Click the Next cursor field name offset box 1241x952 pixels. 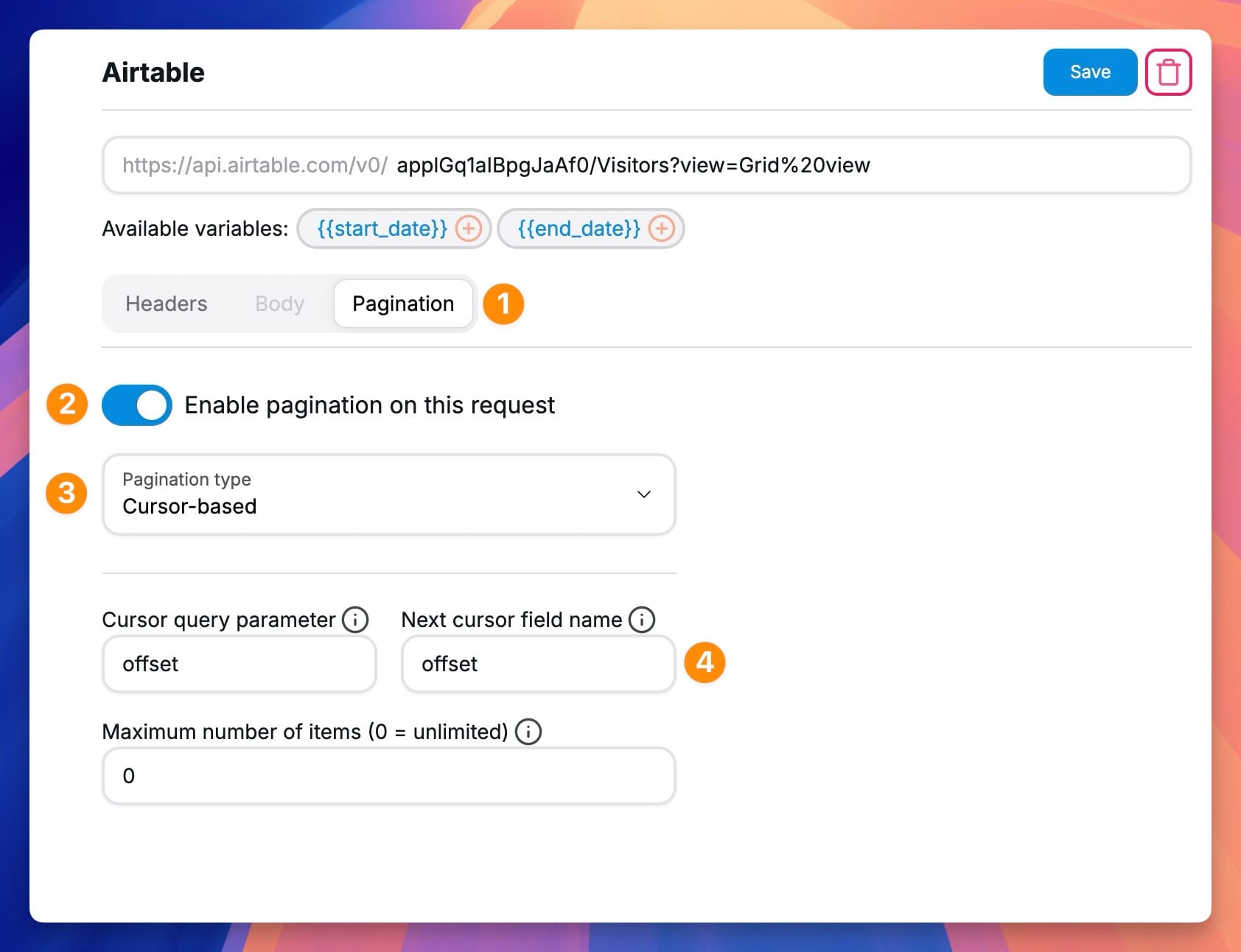537,664
